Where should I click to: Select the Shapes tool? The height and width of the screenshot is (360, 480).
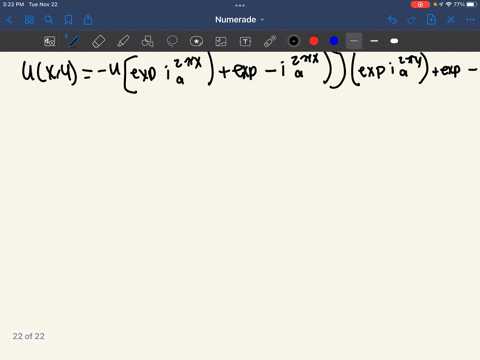[147, 41]
